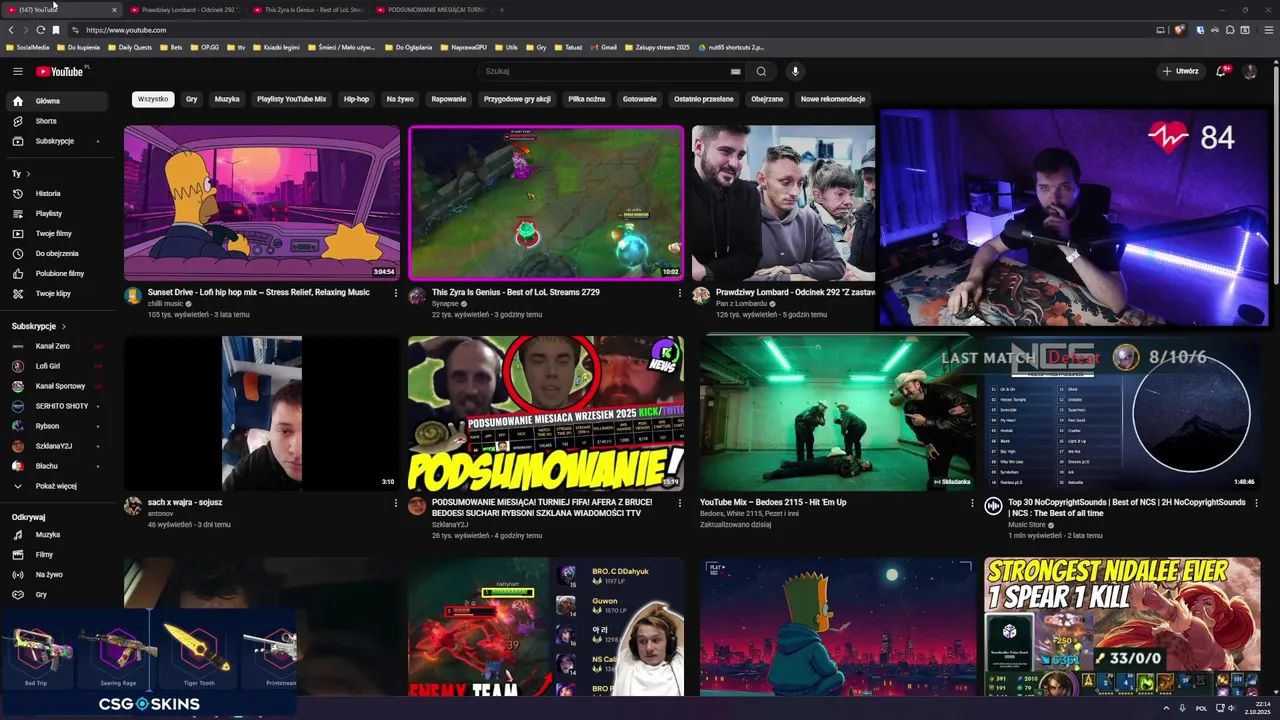Select the Gry filter chip

click(191, 99)
